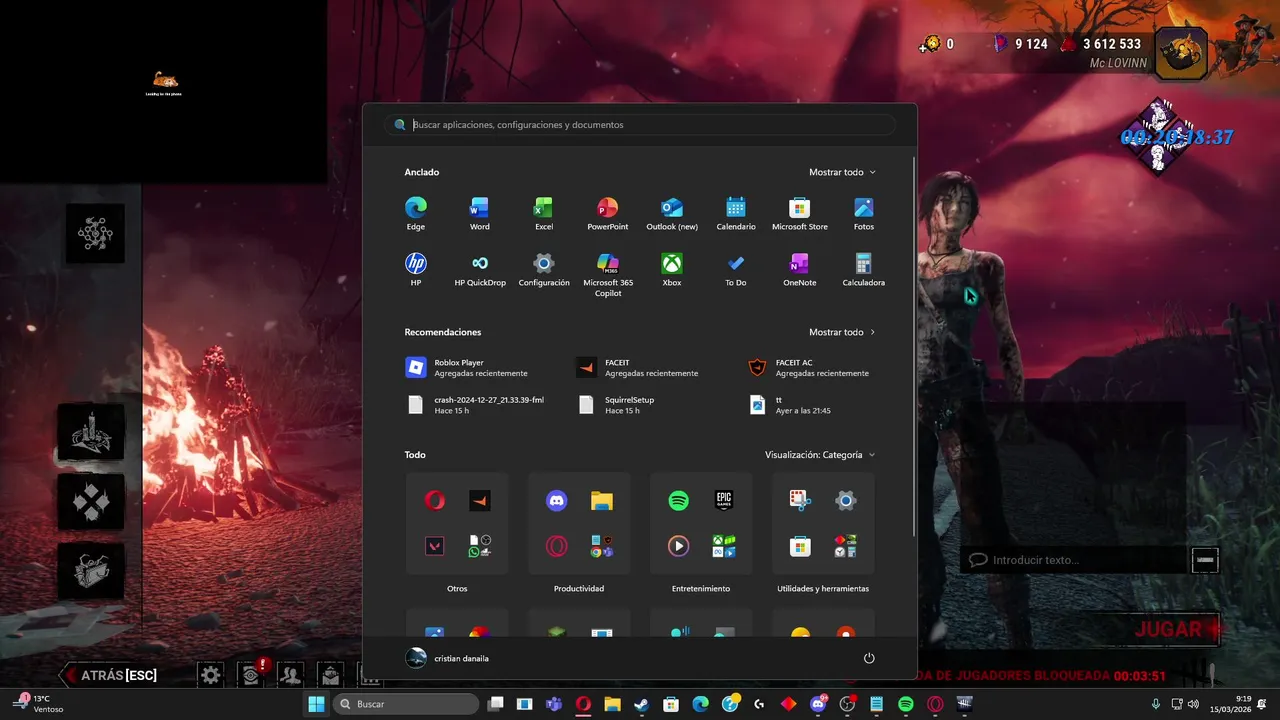The width and height of the screenshot is (1280, 720).
Task: Open File Explorer in Productividad category
Action: (602, 501)
